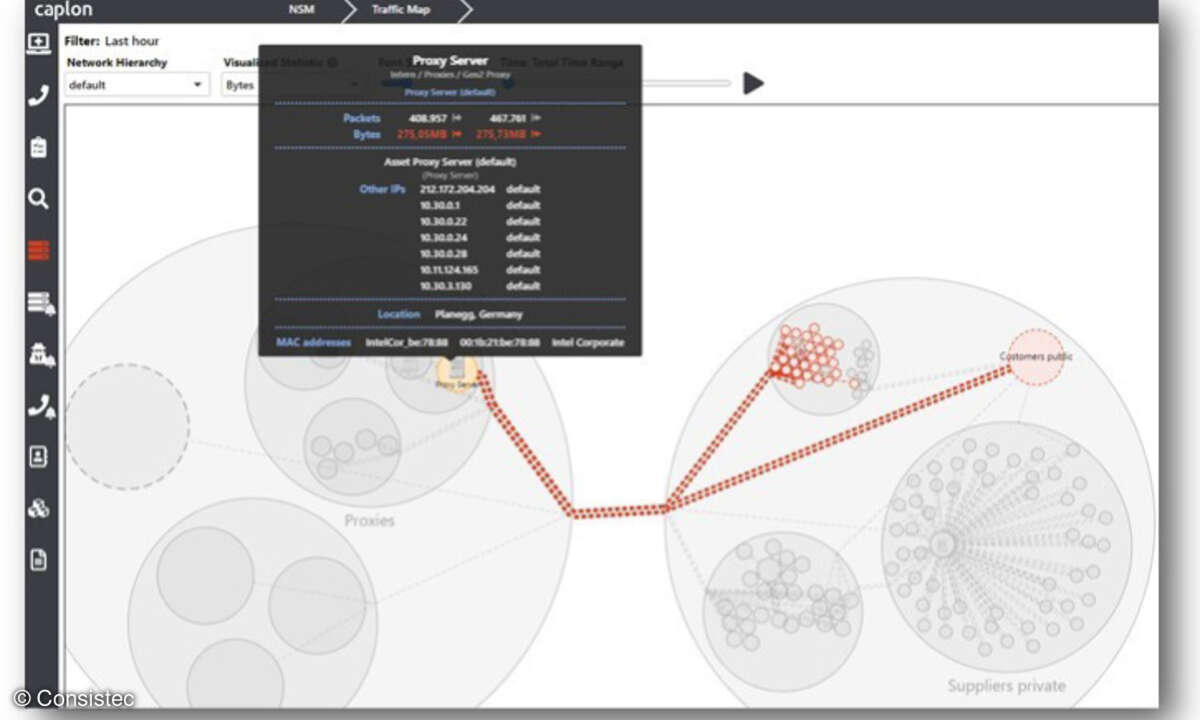Image resolution: width=1200 pixels, height=720 pixels.
Task: Open the clipboard checklist sidebar icon
Action: point(38,147)
